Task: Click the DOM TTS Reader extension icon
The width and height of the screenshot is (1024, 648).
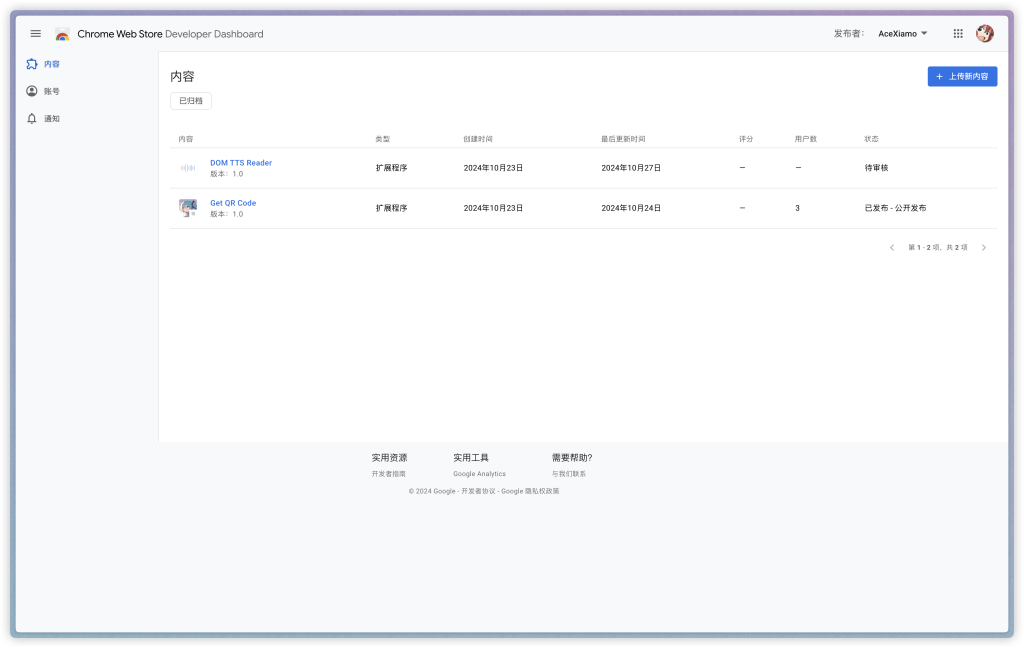Action: 188,168
